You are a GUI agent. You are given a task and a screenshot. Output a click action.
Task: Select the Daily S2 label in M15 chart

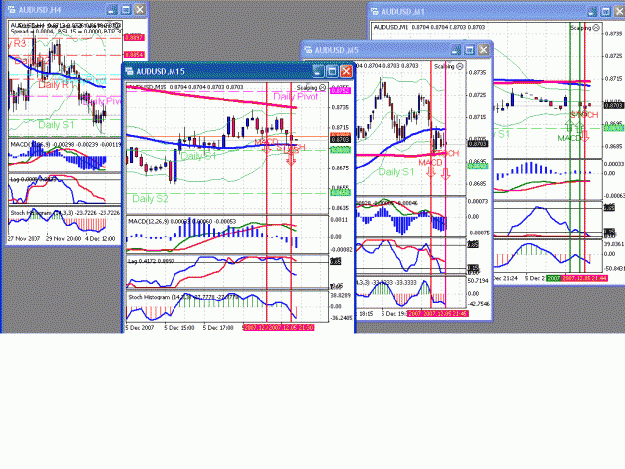pyautogui.click(x=150, y=198)
